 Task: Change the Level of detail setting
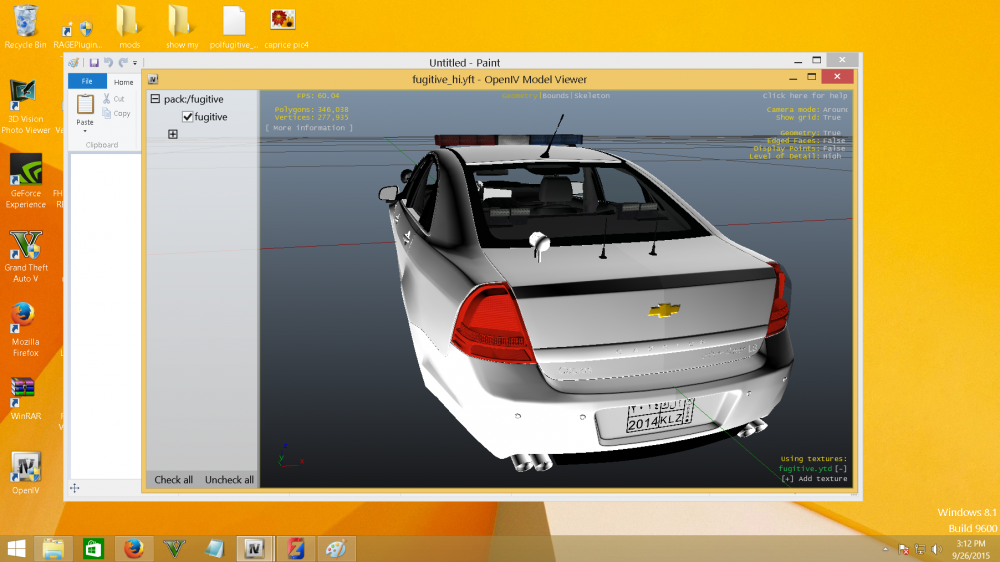click(795, 156)
